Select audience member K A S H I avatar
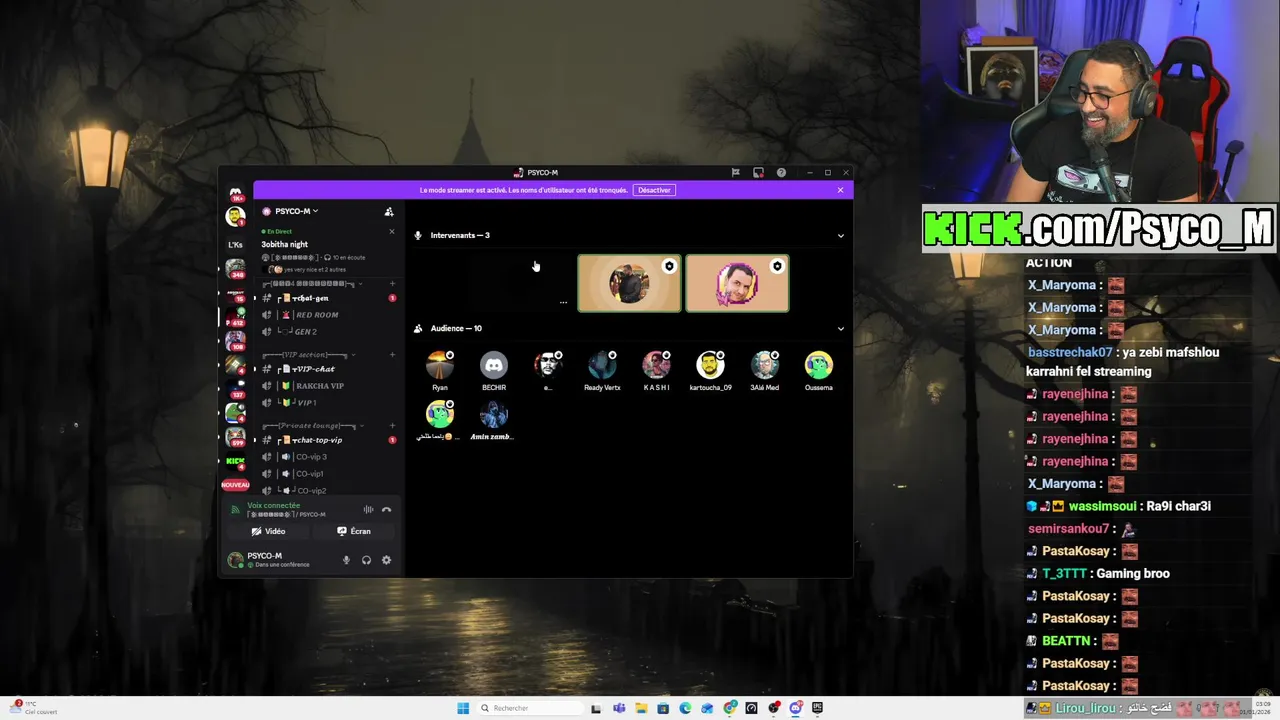This screenshot has width=1280, height=720. 656,365
